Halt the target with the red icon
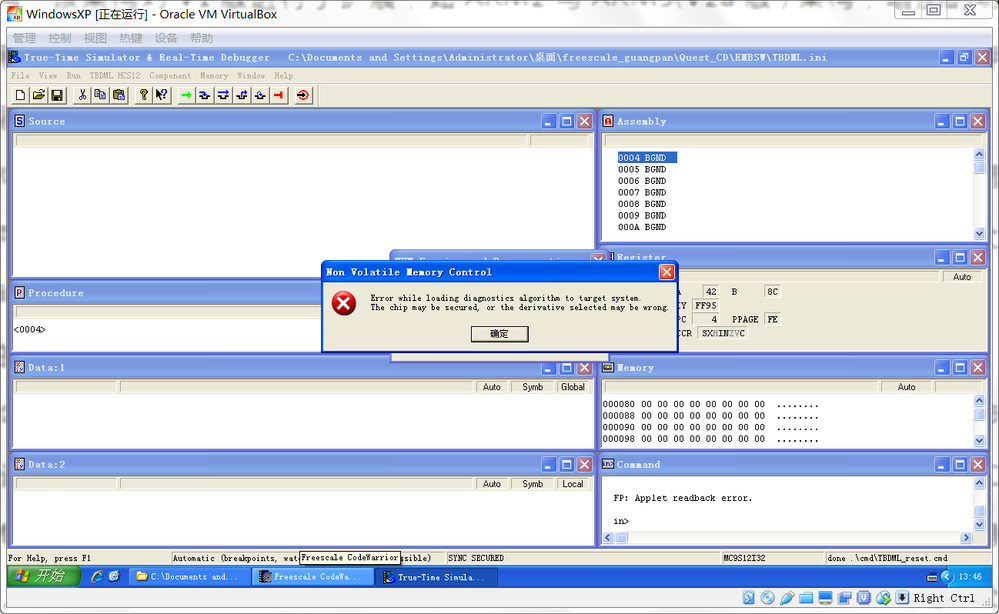This screenshot has width=999, height=614. [x=278, y=96]
